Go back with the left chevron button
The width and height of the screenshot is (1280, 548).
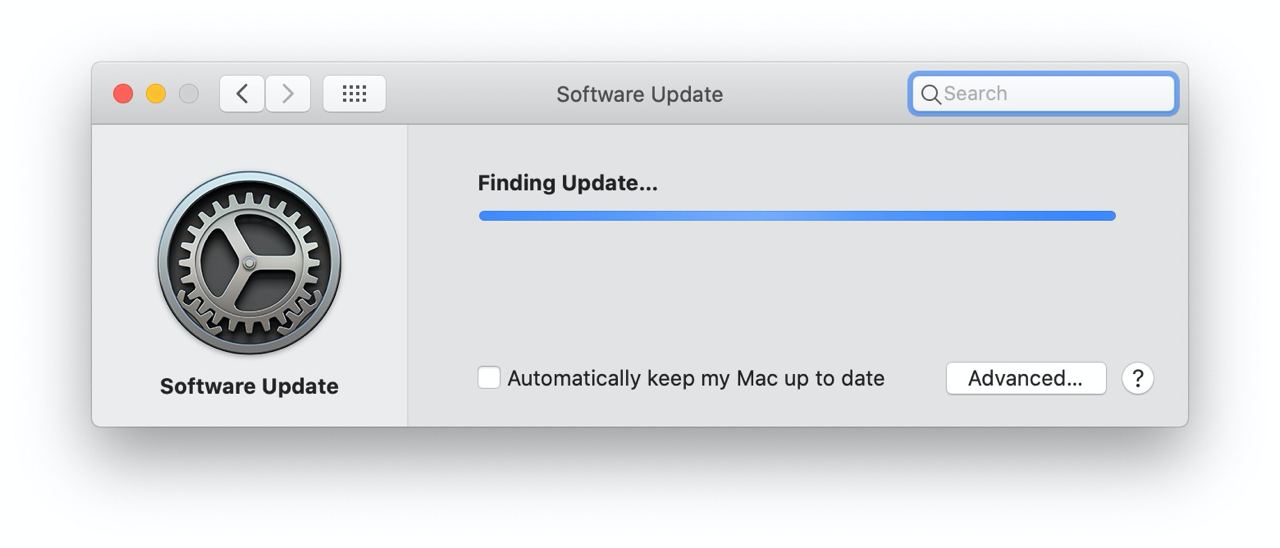pyautogui.click(x=242, y=94)
